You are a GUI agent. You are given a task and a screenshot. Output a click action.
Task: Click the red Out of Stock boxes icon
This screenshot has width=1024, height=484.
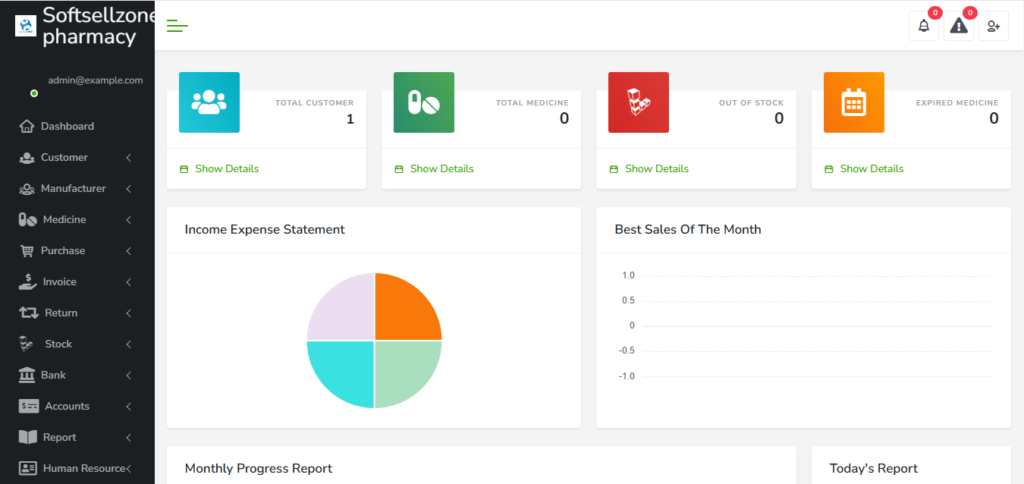[x=638, y=102]
